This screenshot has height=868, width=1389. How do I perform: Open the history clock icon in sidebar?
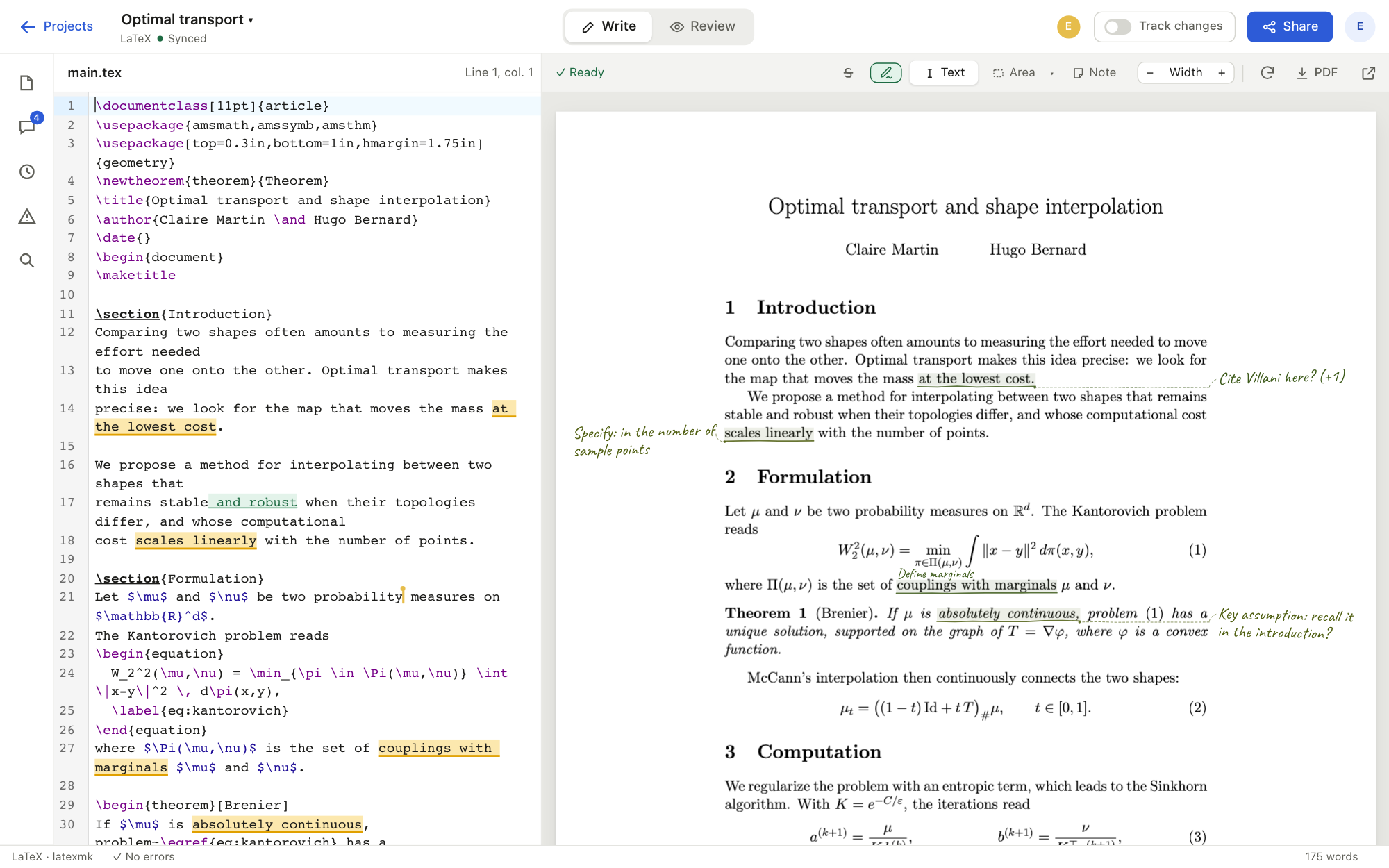(x=26, y=172)
